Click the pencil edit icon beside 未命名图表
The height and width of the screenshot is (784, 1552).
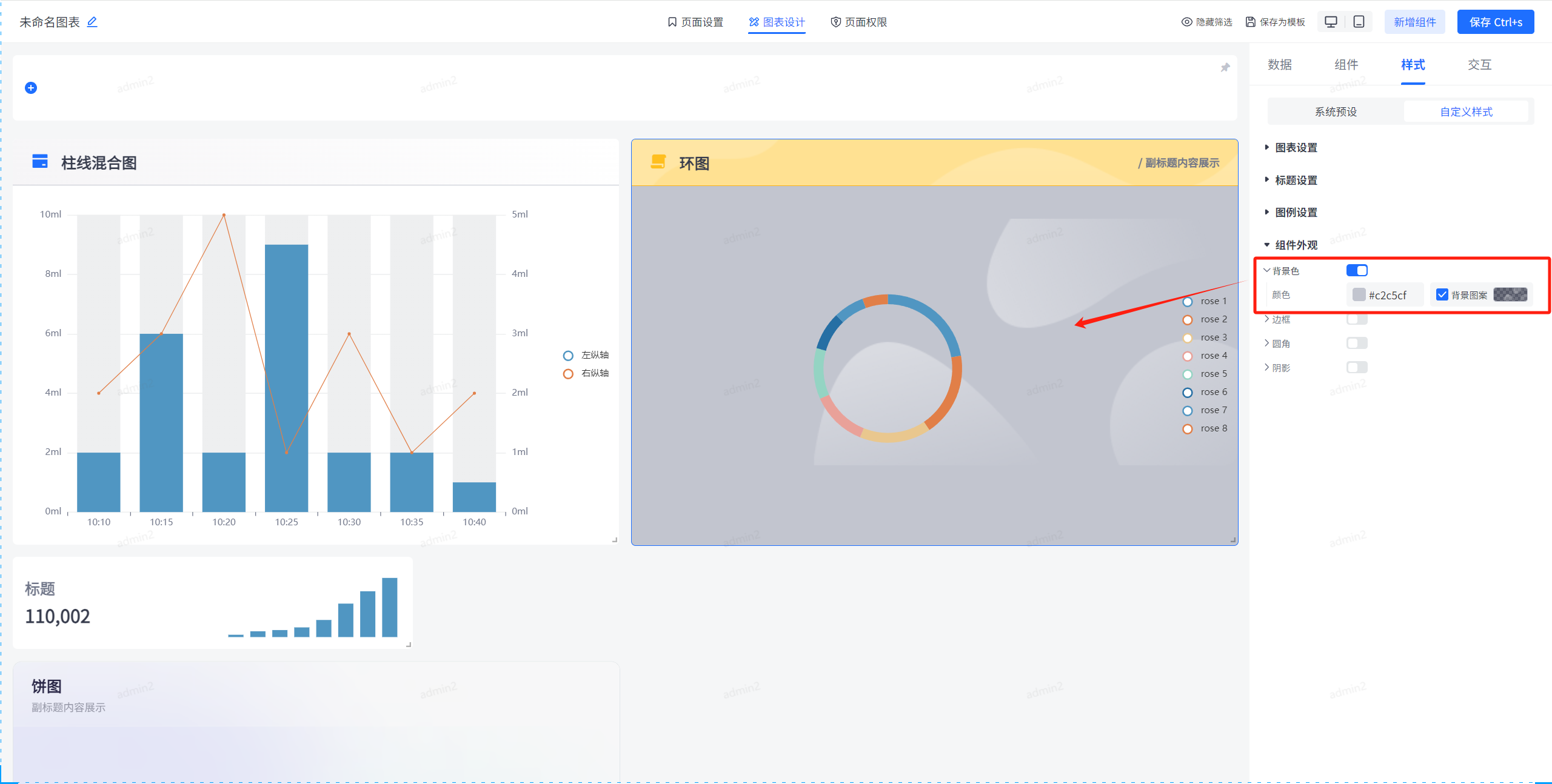(92, 22)
